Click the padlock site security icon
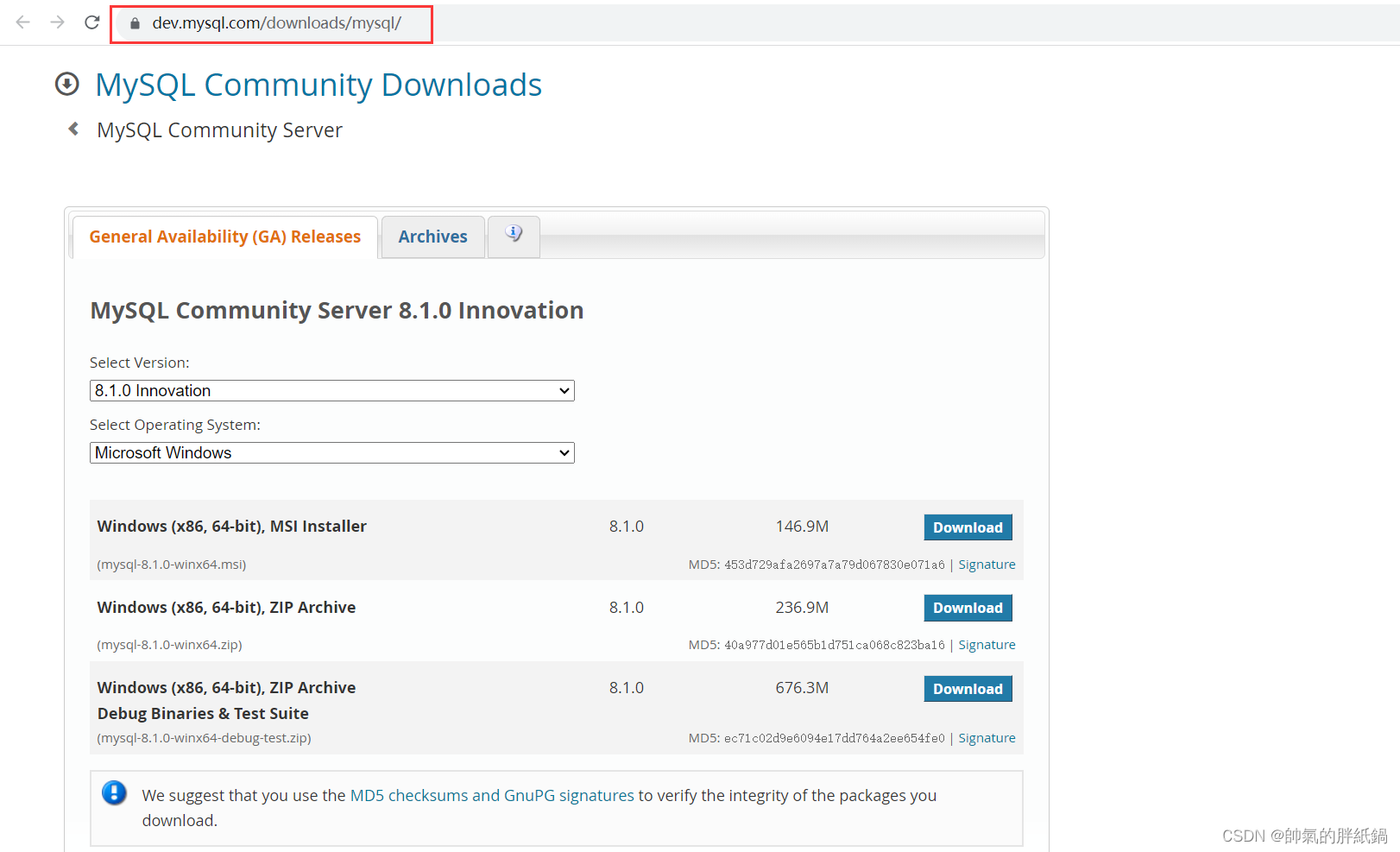1400x852 pixels. [135, 23]
